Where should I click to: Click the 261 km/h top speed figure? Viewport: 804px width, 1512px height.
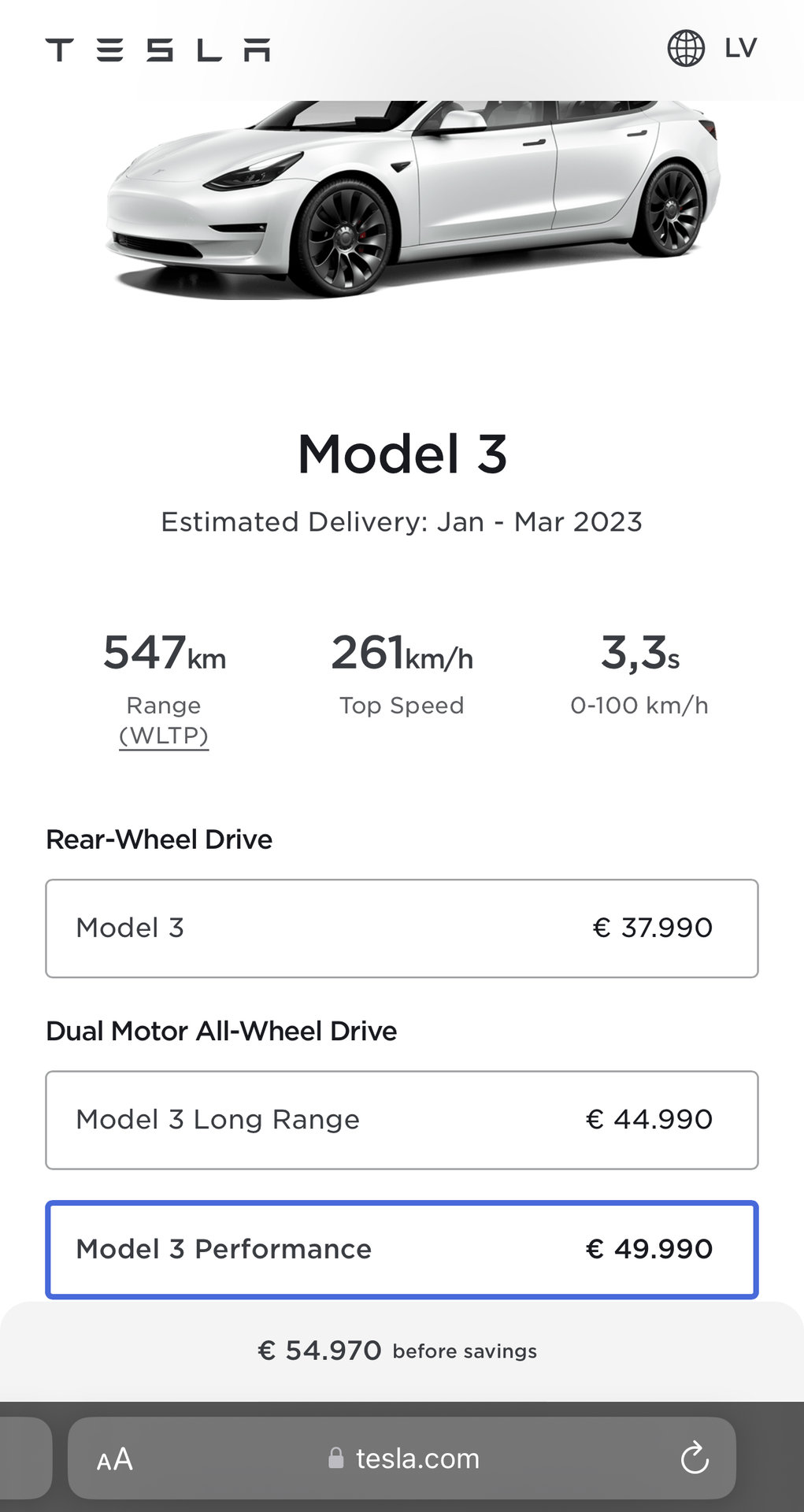click(402, 654)
